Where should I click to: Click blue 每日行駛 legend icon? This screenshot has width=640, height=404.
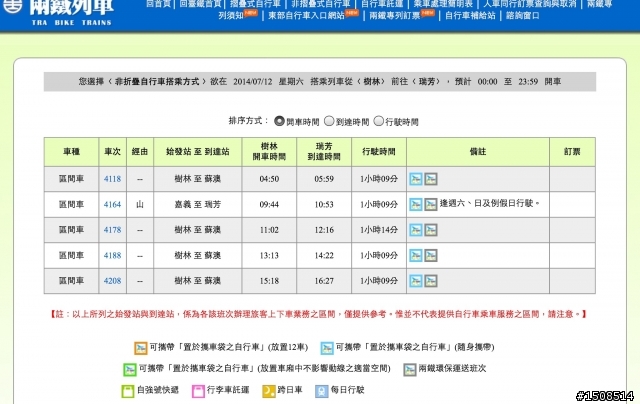pyautogui.click(x=322, y=391)
